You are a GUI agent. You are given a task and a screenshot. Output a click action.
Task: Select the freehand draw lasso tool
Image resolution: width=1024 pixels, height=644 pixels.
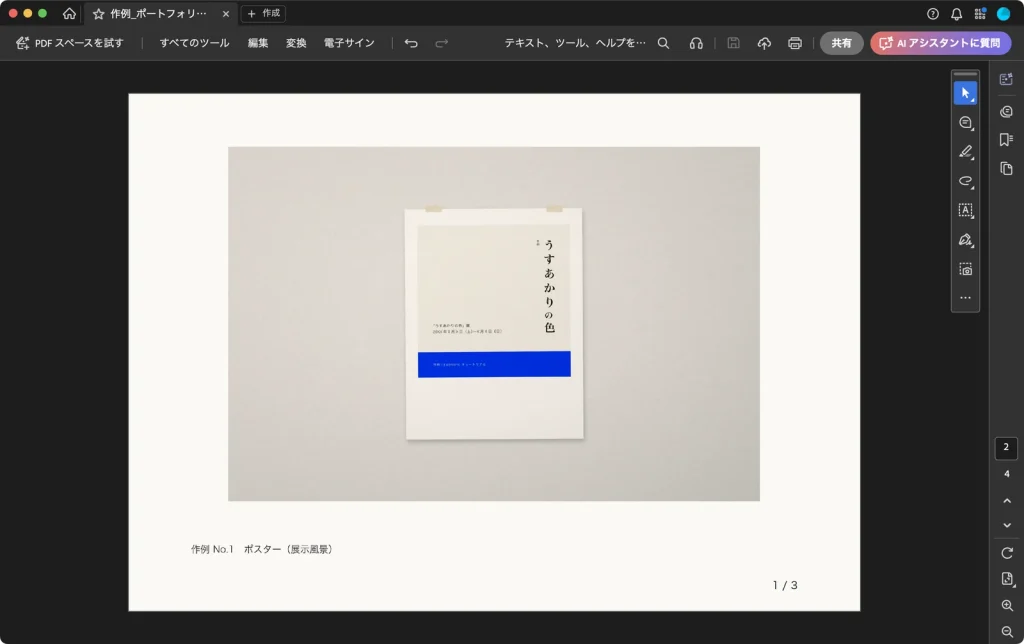click(x=965, y=181)
